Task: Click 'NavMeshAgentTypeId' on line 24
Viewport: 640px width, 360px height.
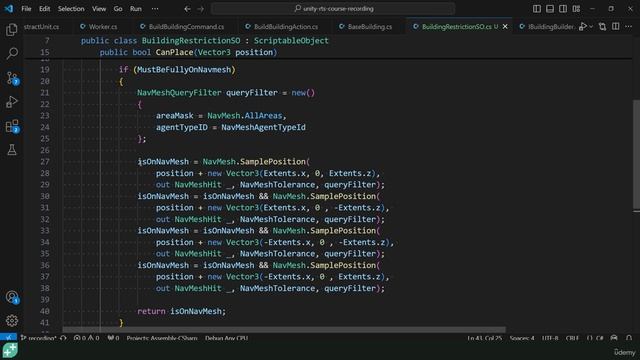Action: (x=263, y=127)
